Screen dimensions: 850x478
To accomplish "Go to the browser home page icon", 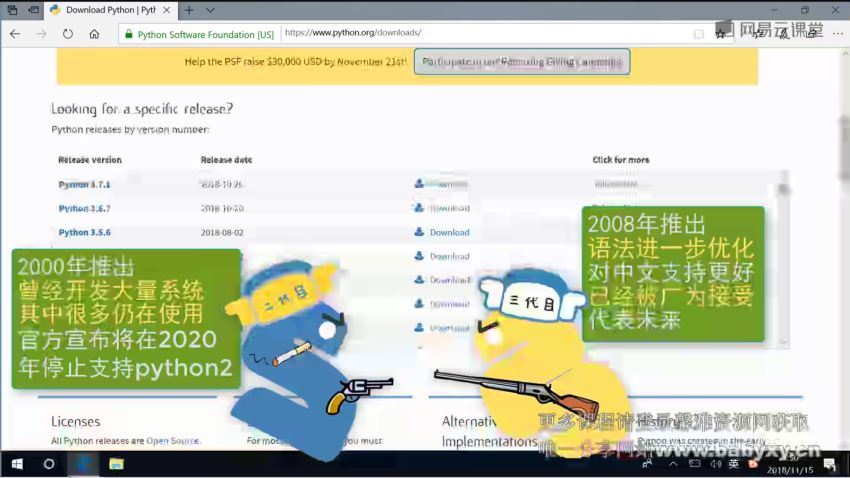I will tap(94, 34).
